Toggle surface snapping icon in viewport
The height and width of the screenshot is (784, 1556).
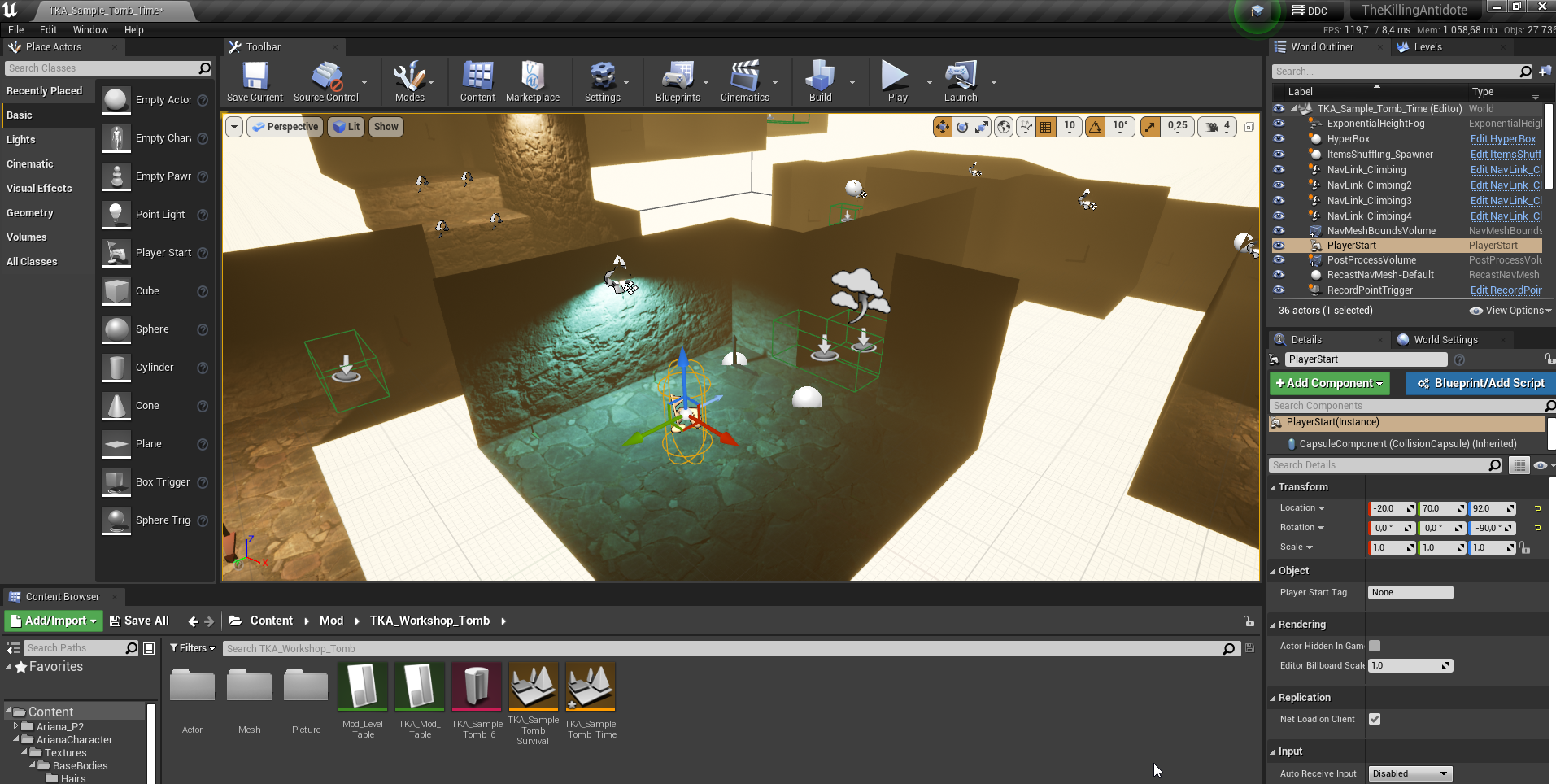(1026, 127)
